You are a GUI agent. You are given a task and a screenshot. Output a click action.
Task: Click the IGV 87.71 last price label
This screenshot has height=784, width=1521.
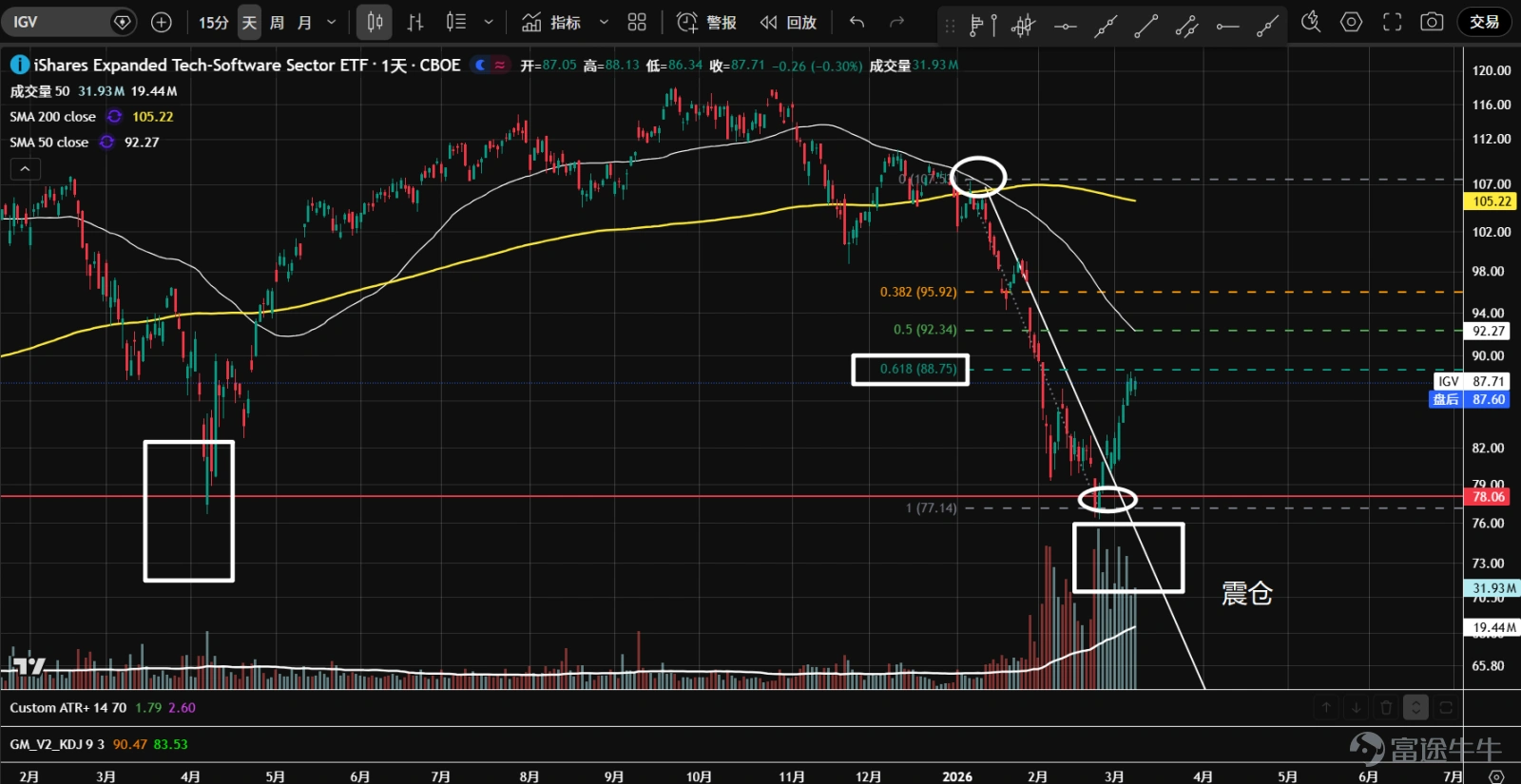[x=1472, y=381]
